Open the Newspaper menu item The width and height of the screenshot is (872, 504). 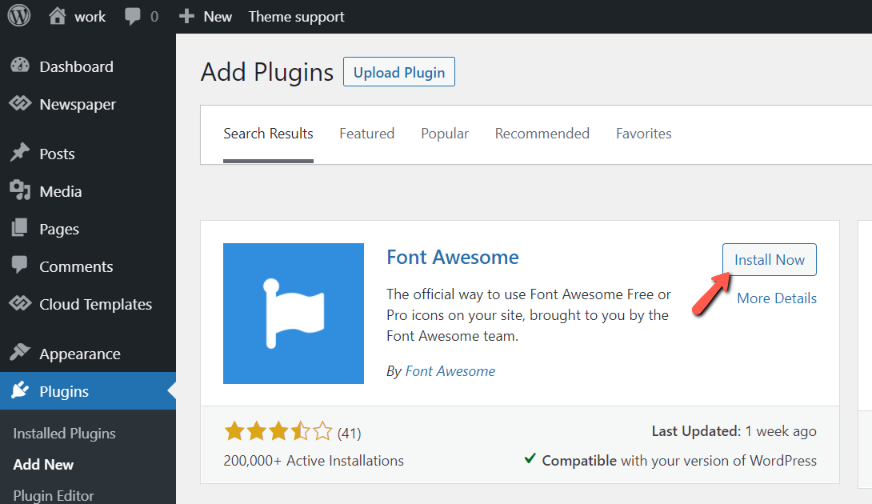coord(78,105)
